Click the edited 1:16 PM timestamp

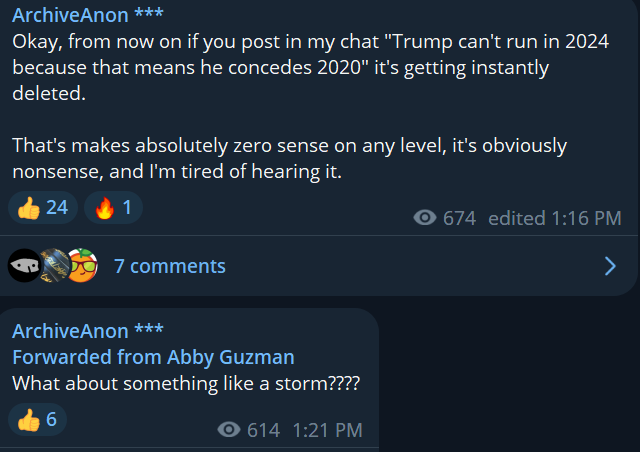click(x=555, y=218)
